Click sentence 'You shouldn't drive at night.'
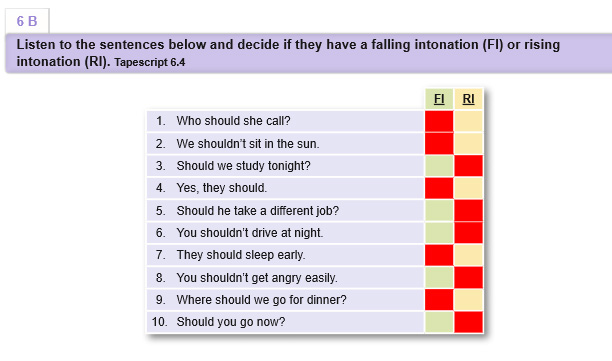 coord(250,233)
